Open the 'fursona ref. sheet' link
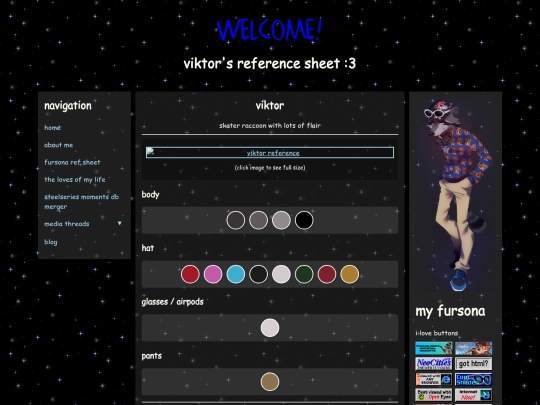Image resolution: width=540 pixels, height=405 pixels. pos(72,162)
